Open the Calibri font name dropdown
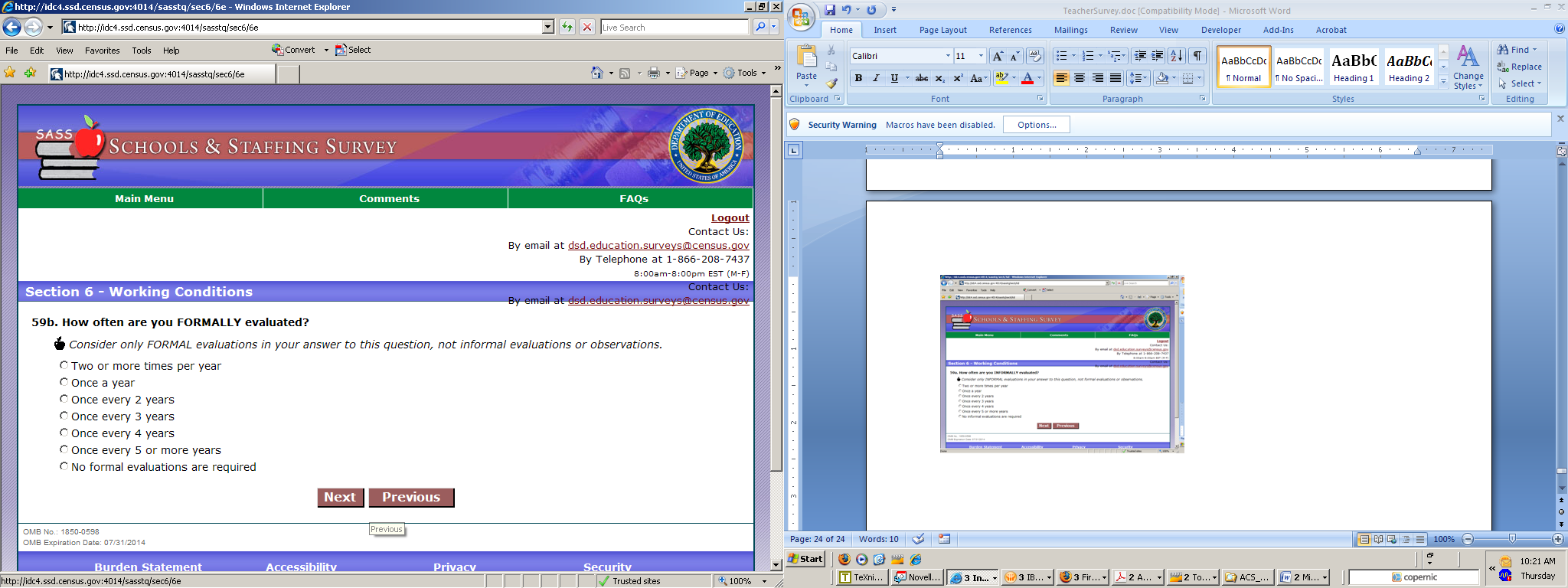1568x588 pixels. 948,56
